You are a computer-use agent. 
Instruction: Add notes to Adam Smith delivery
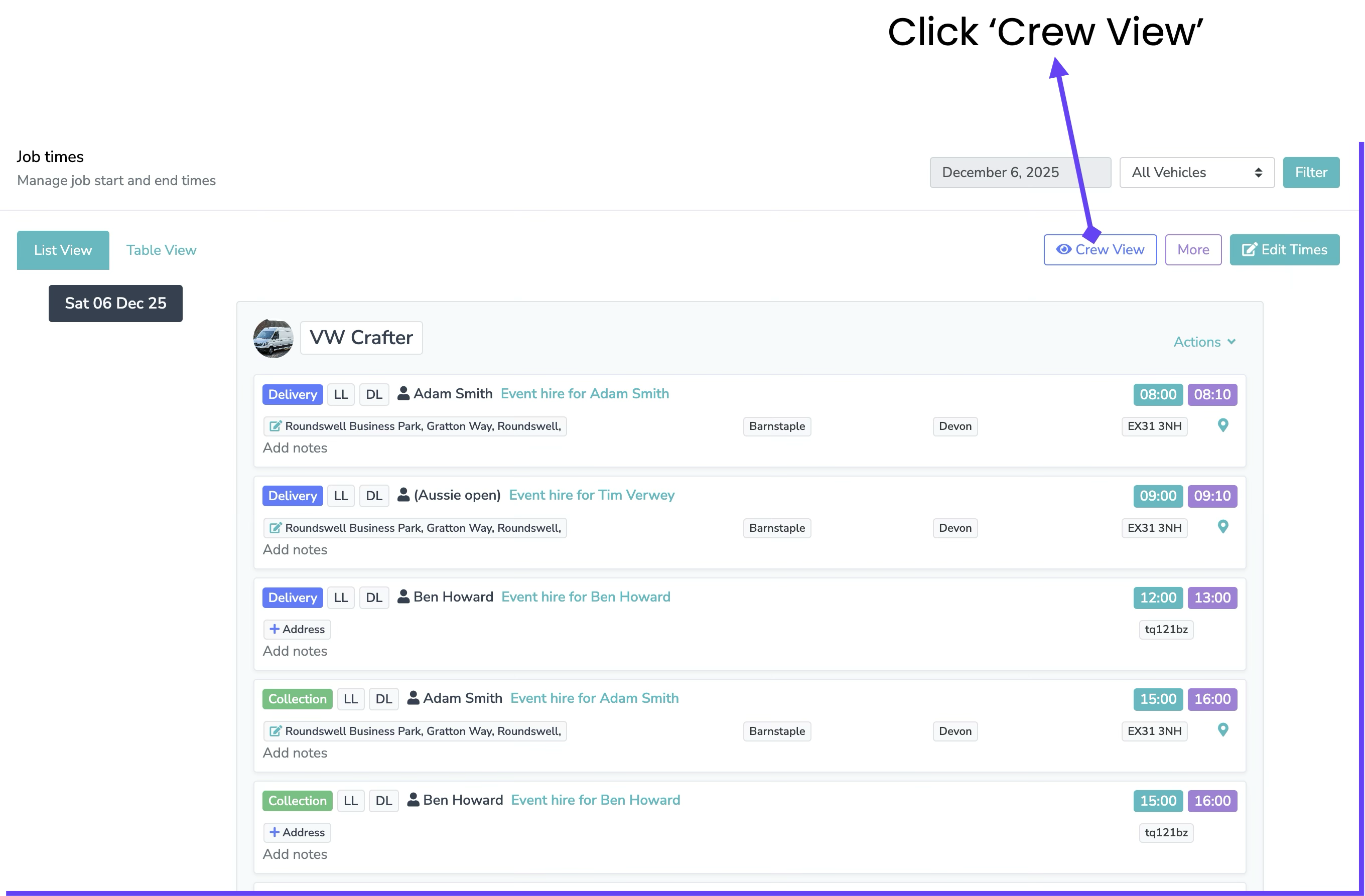coord(295,447)
